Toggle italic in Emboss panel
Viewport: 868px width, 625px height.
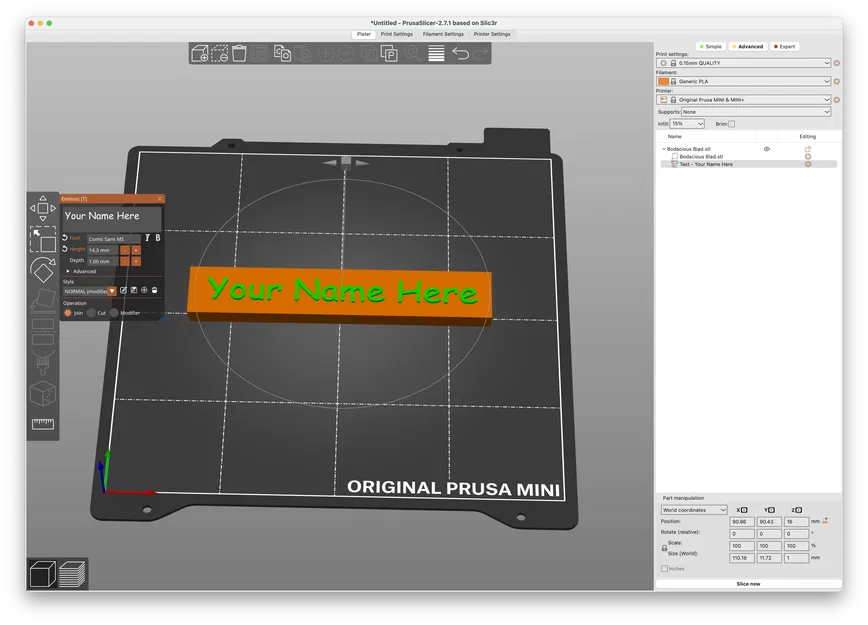tap(147, 237)
